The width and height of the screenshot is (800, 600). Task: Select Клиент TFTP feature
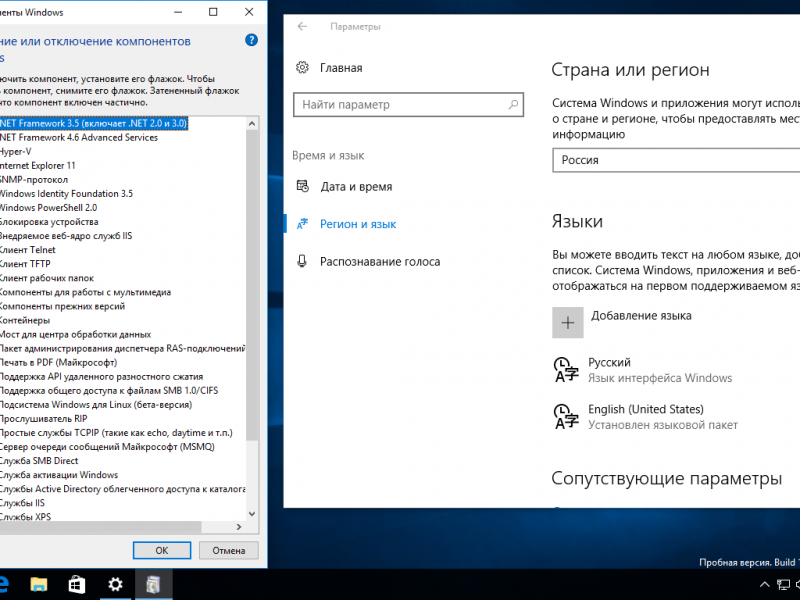tap(25, 264)
